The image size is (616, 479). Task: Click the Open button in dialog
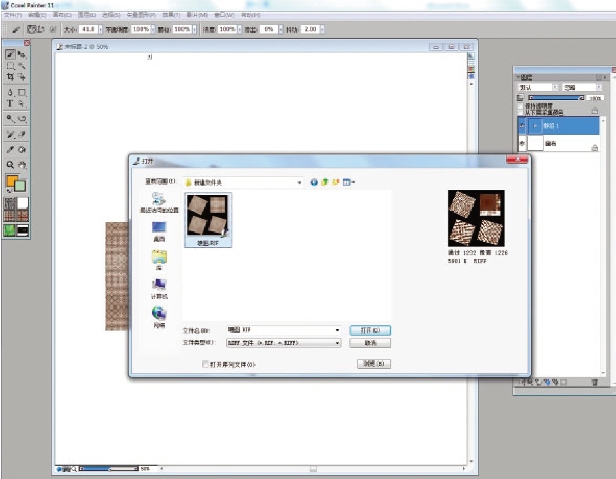click(370, 329)
